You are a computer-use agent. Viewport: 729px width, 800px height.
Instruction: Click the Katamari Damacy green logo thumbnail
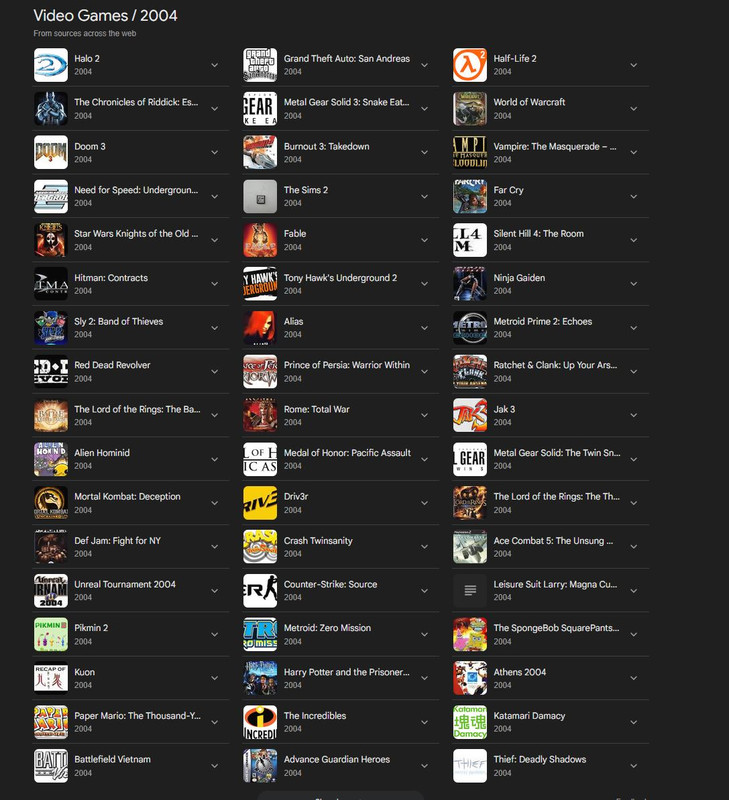tap(470, 722)
